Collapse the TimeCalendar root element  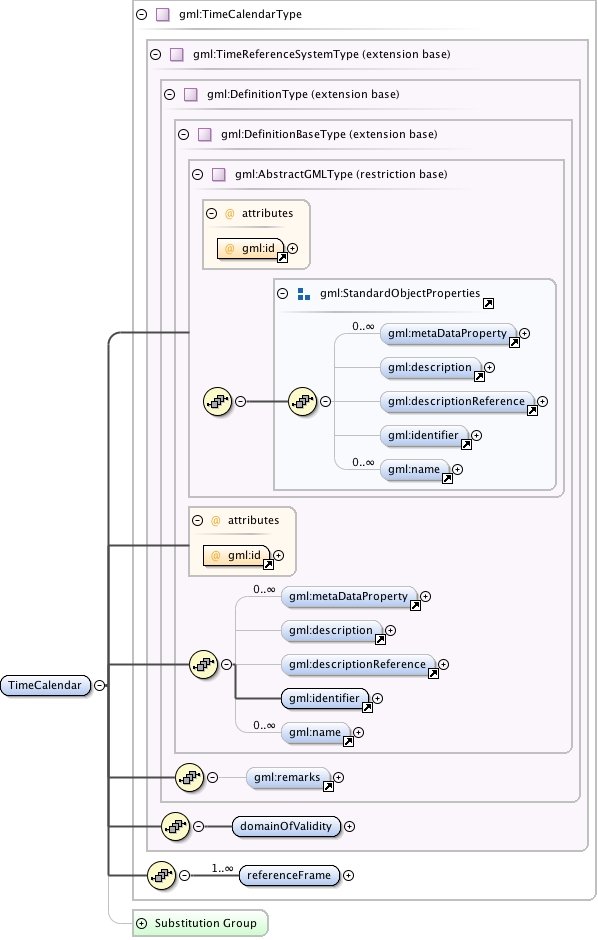click(100, 685)
